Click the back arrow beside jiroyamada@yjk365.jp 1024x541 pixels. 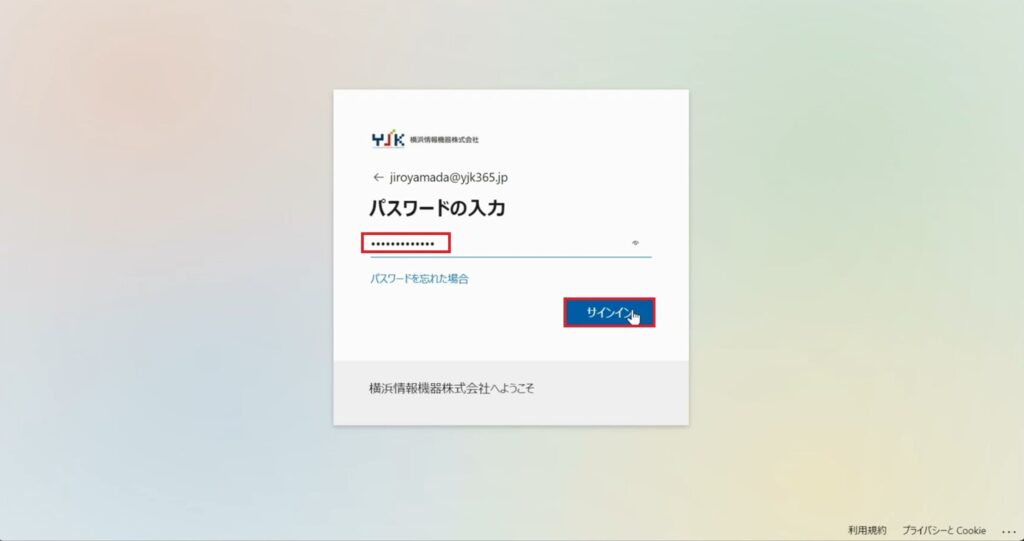click(x=377, y=178)
